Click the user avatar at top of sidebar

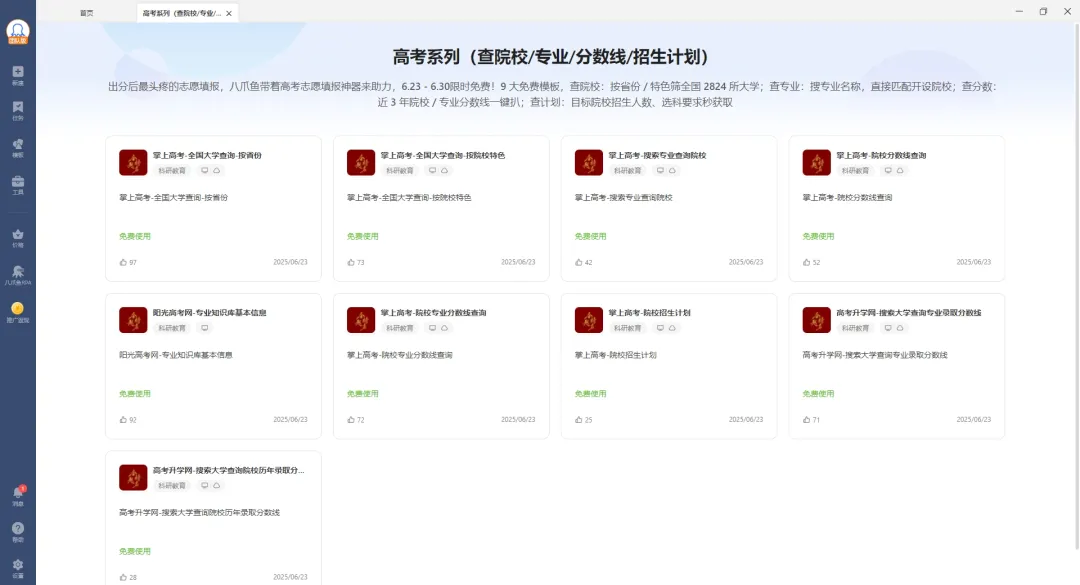coord(18,30)
